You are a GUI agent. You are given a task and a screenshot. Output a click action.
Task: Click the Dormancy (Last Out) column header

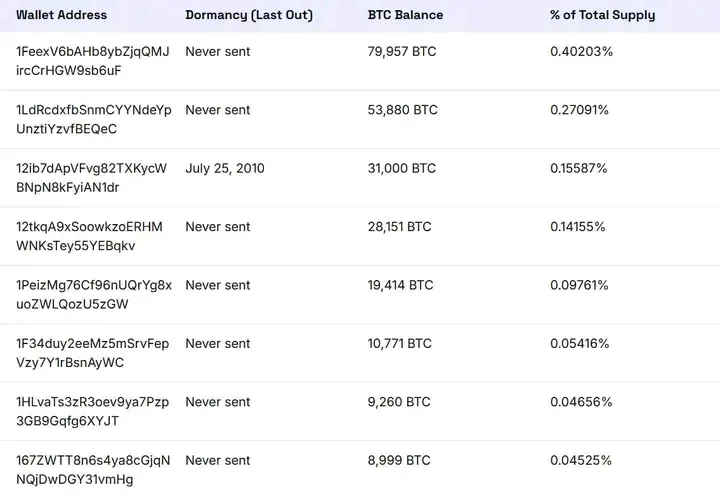(x=249, y=15)
